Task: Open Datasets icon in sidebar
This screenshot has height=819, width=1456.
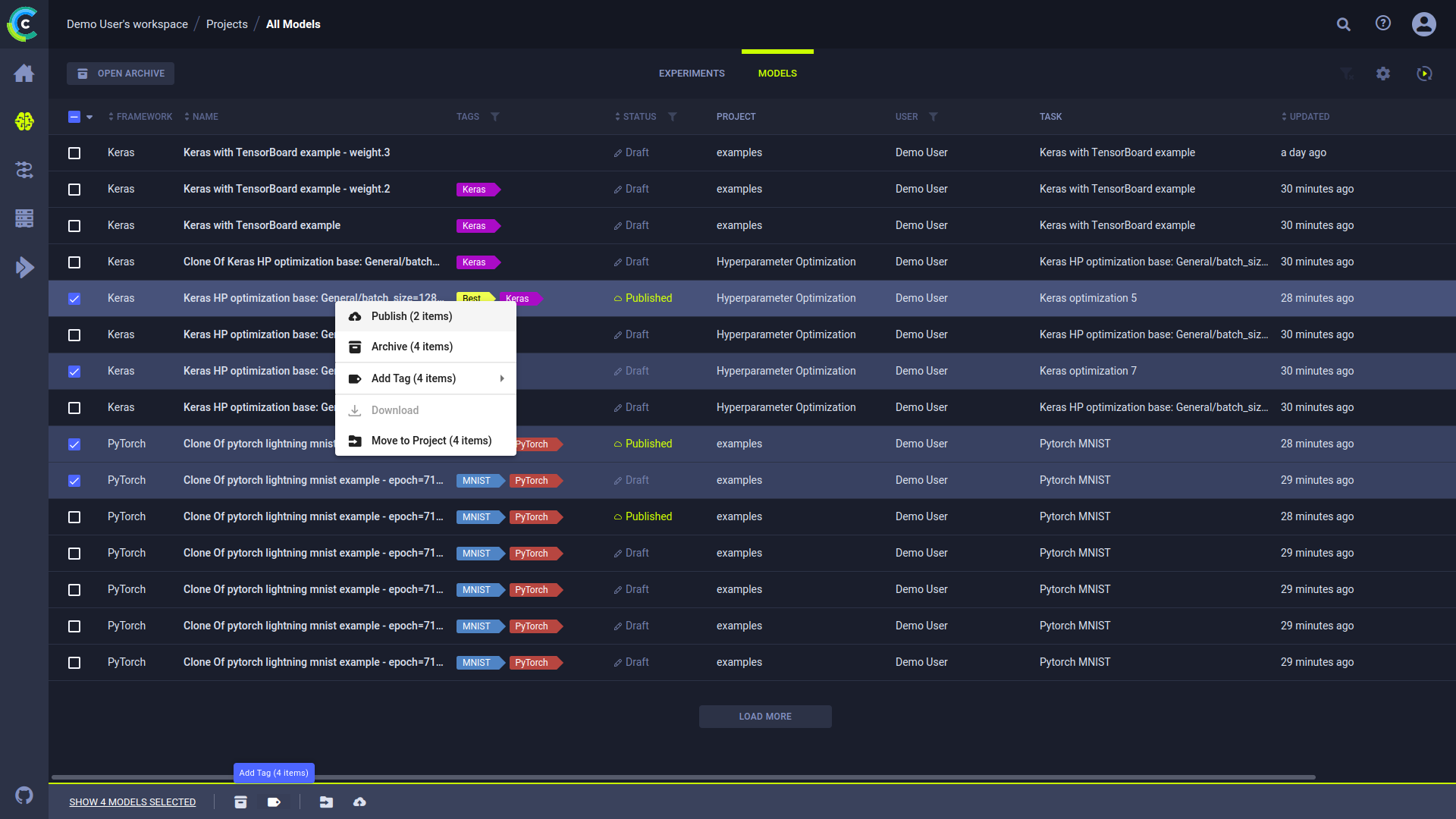Action: [x=24, y=218]
